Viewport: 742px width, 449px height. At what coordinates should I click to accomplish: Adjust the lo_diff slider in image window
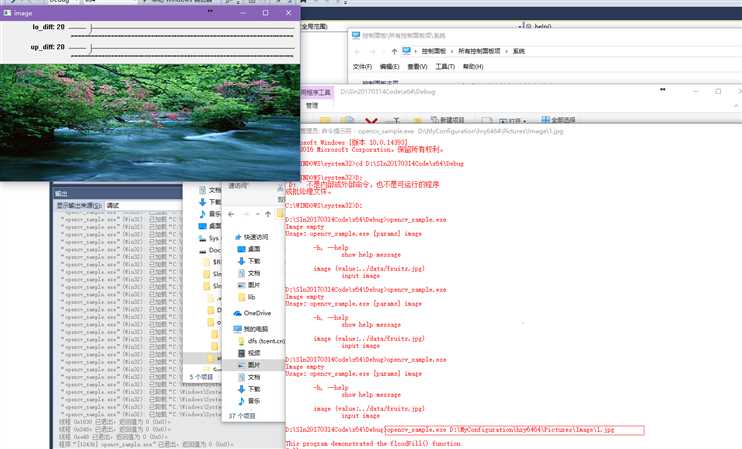coord(182,28)
